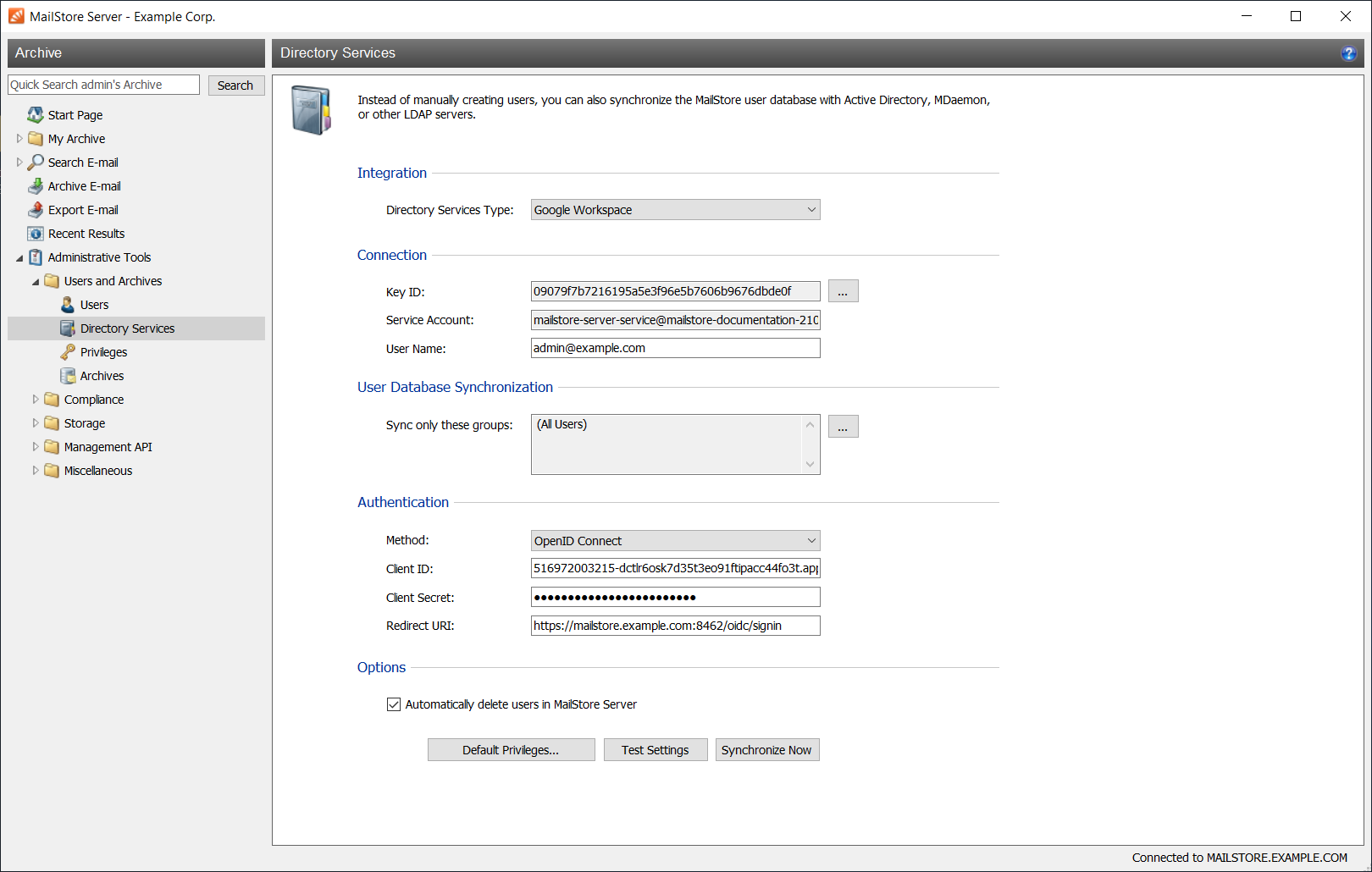This screenshot has height=872, width=1372.
Task: Click the blue help icon in header
Action: pyautogui.click(x=1348, y=53)
